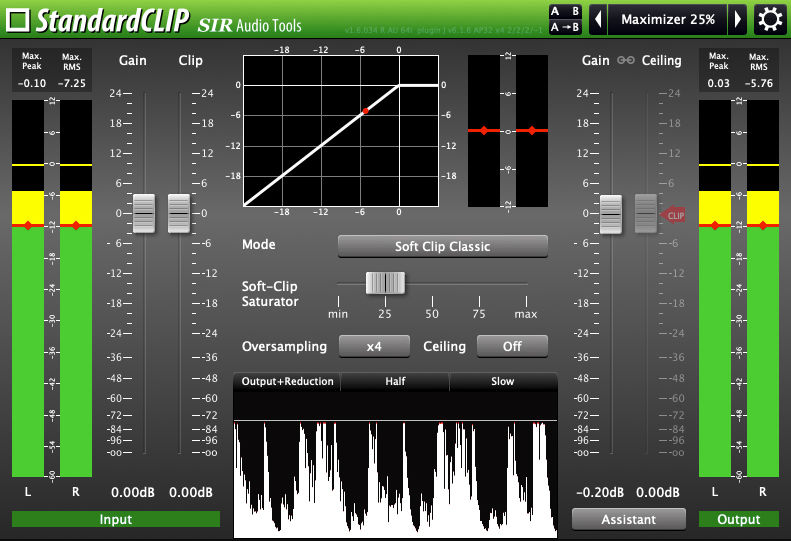791x541 pixels.
Task: Go to the next preset arrow
Action: pyautogui.click(x=738, y=20)
